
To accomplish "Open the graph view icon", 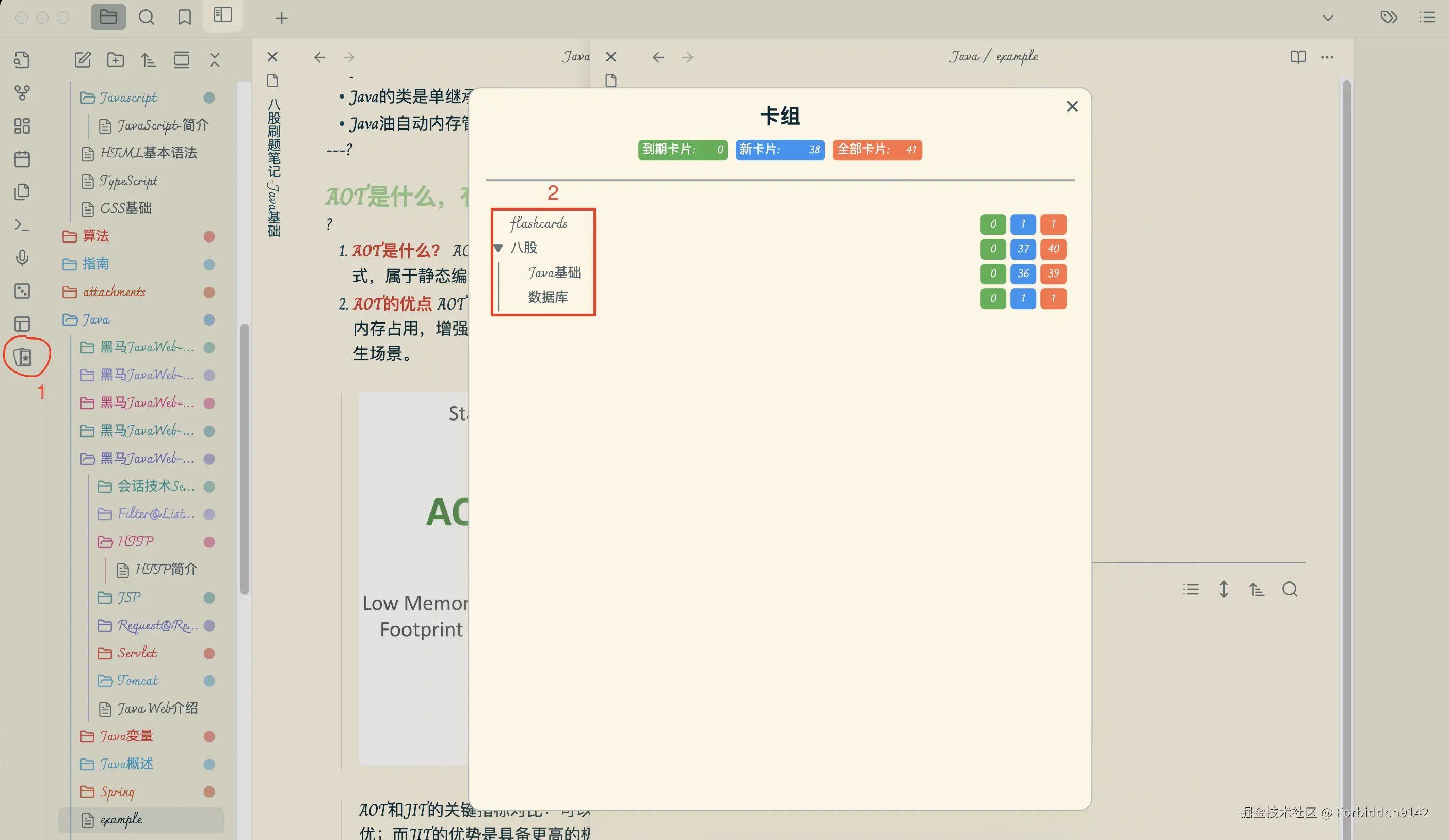I will [x=22, y=92].
